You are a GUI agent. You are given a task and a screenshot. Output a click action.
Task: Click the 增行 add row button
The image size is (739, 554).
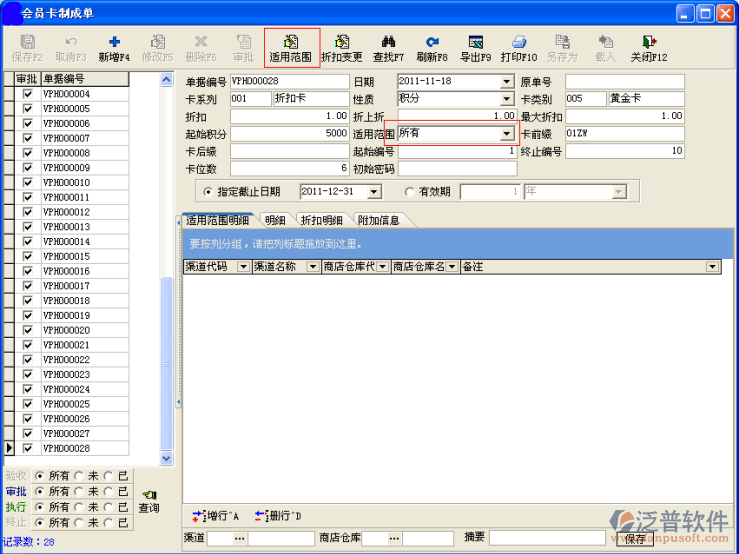216,516
